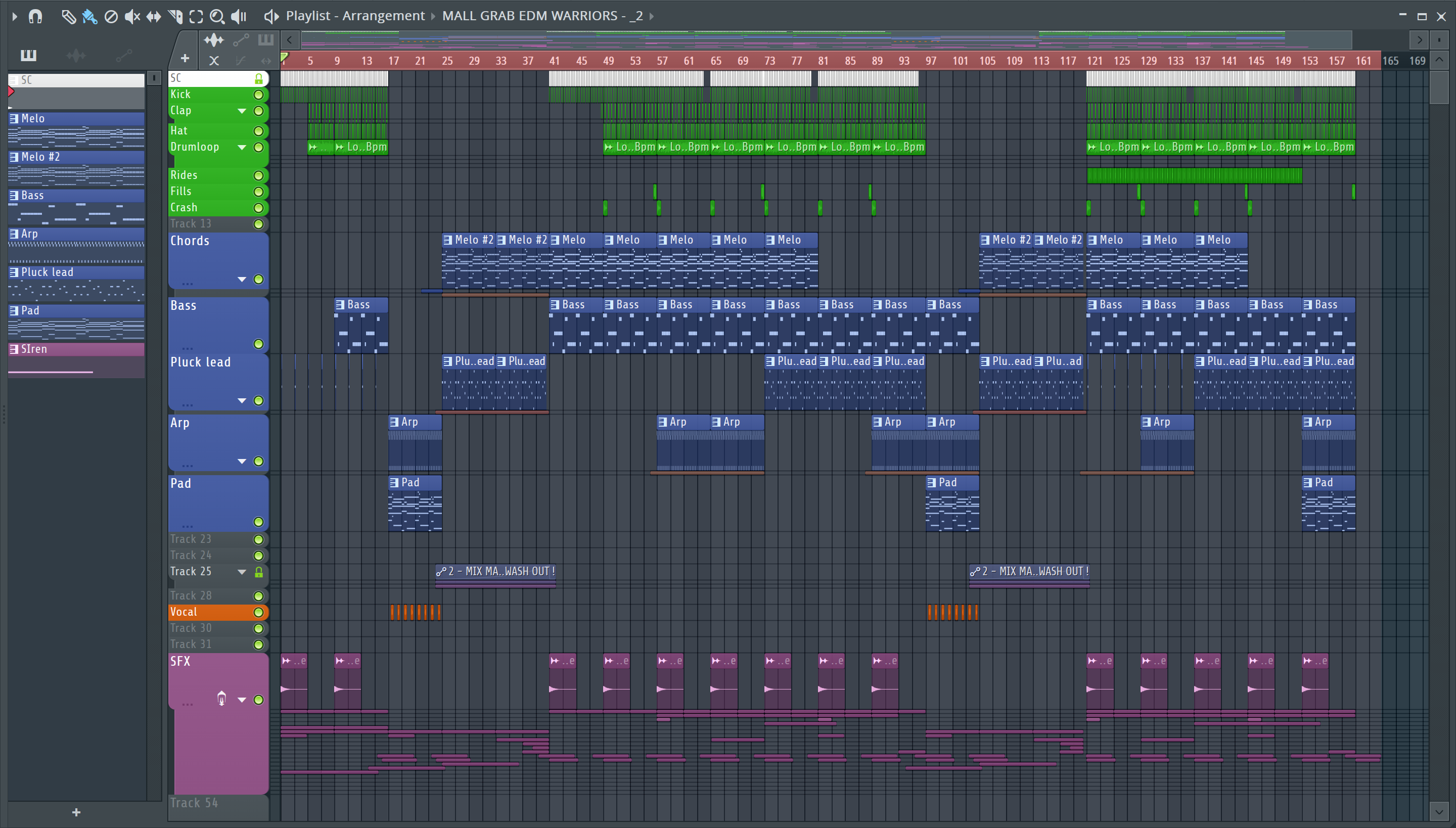This screenshot has height=828, width=1456.
Task: Click the plus button above track headers
Action: [184, 59]
